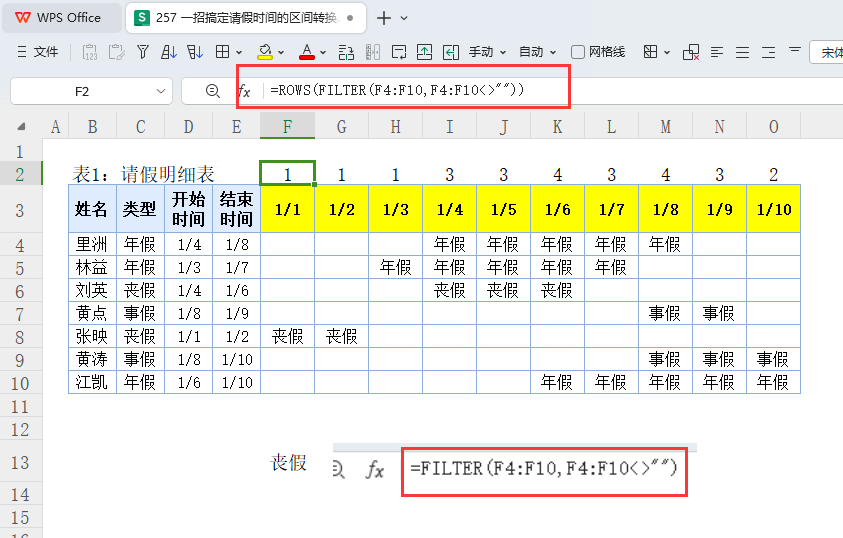Click the yellow 1/1 date header
The height and width of the screenshot is (538, 843).
click(x=287, y=209)
